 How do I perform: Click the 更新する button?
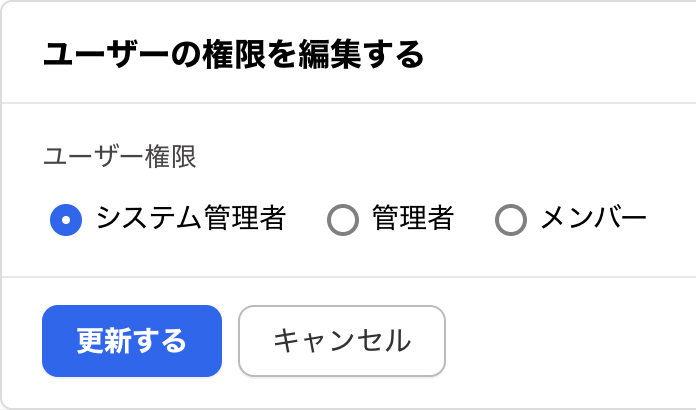click(132, 341)
